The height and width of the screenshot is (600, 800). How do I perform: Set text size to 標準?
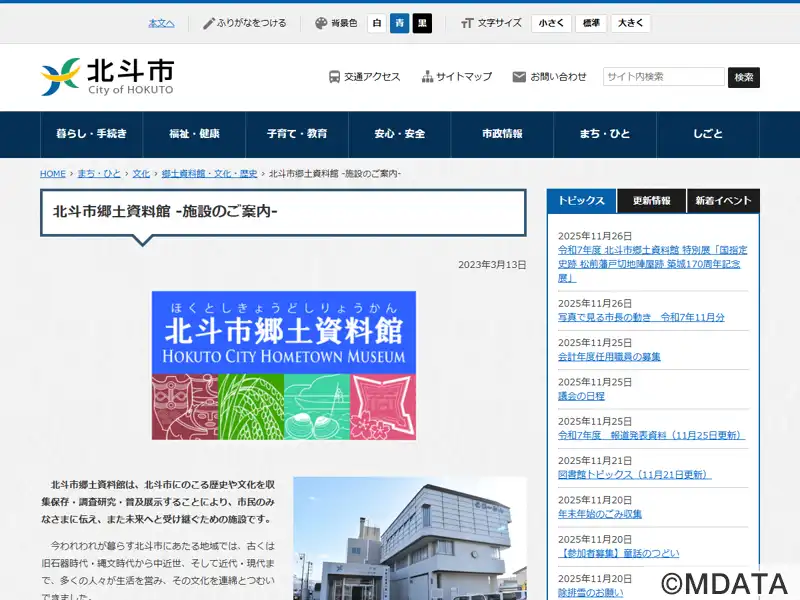click(591, 23)
